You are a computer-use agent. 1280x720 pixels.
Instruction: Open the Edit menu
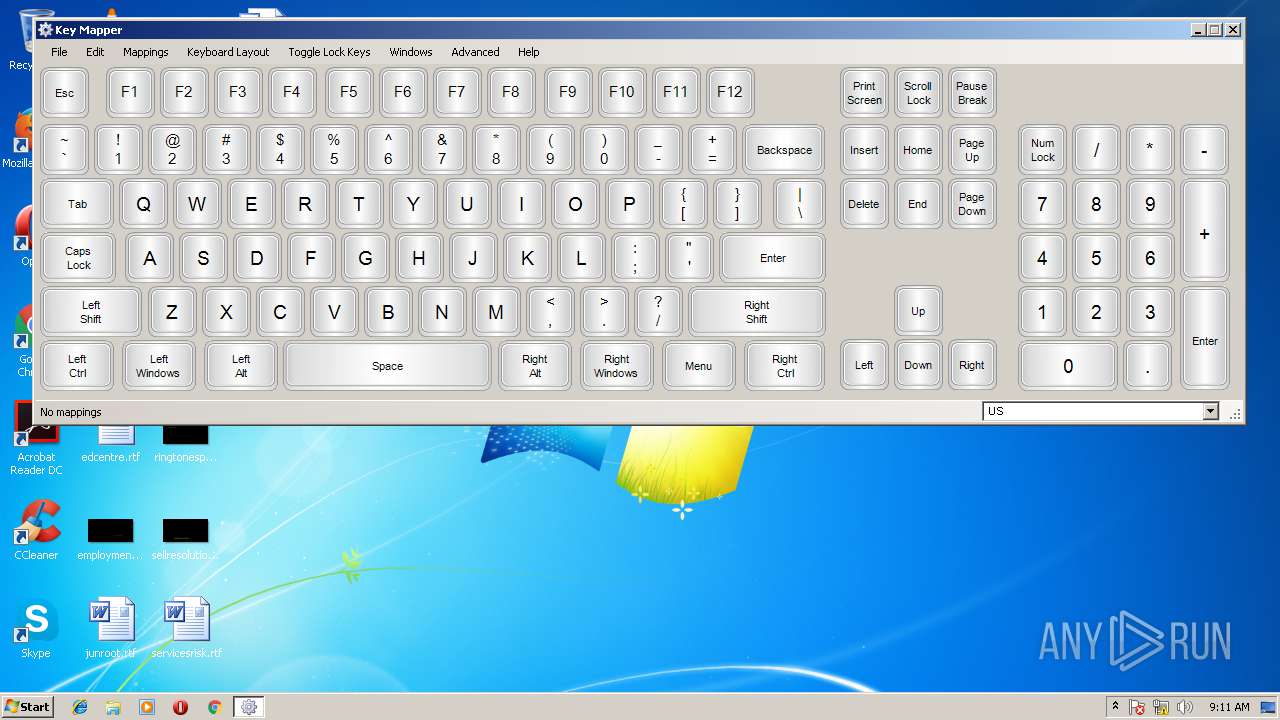[95, 52]
